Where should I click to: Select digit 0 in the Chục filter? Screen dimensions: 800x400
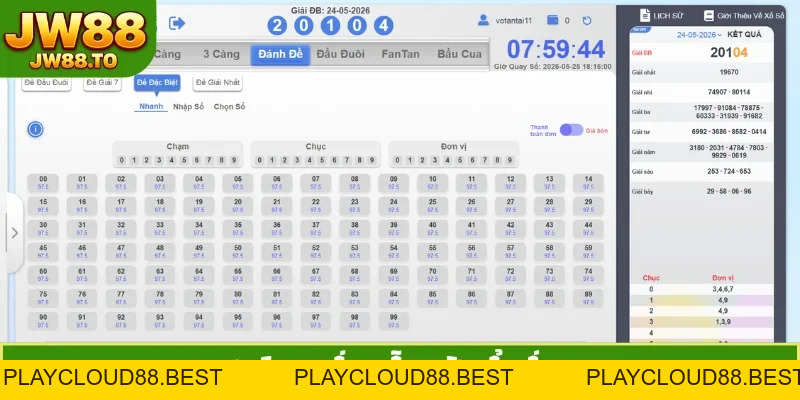tap(259, 160)
